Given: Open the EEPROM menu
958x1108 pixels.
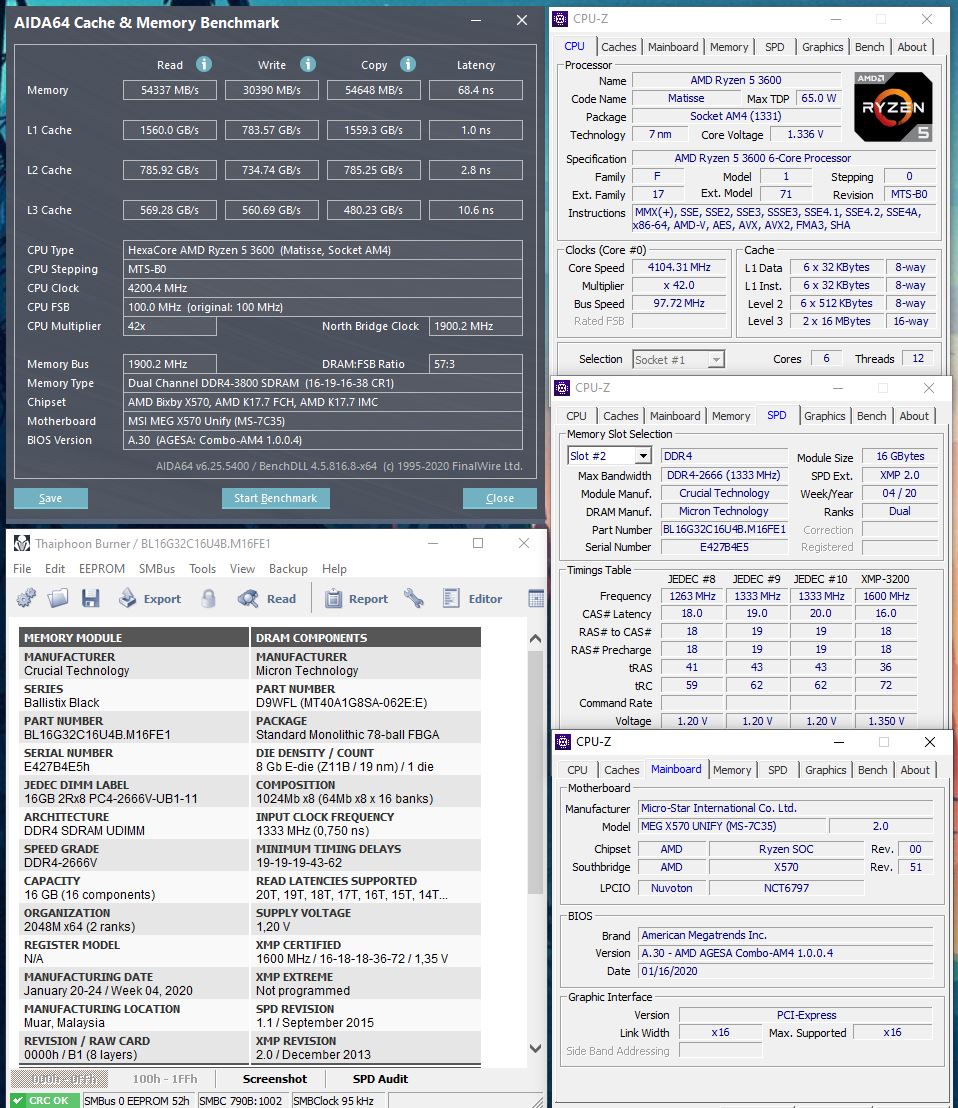Looking at the screenshot, I should [x=102, y=569].
